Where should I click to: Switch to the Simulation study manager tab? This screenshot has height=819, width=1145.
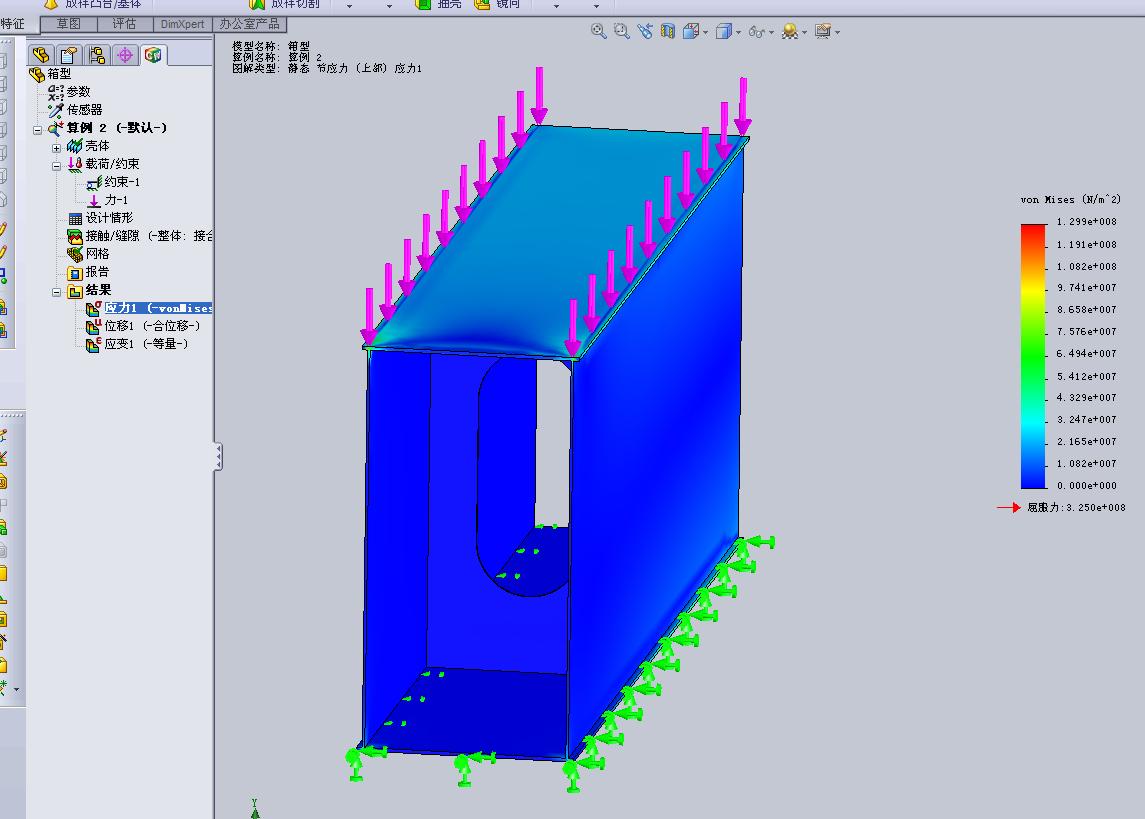(153, 55)
